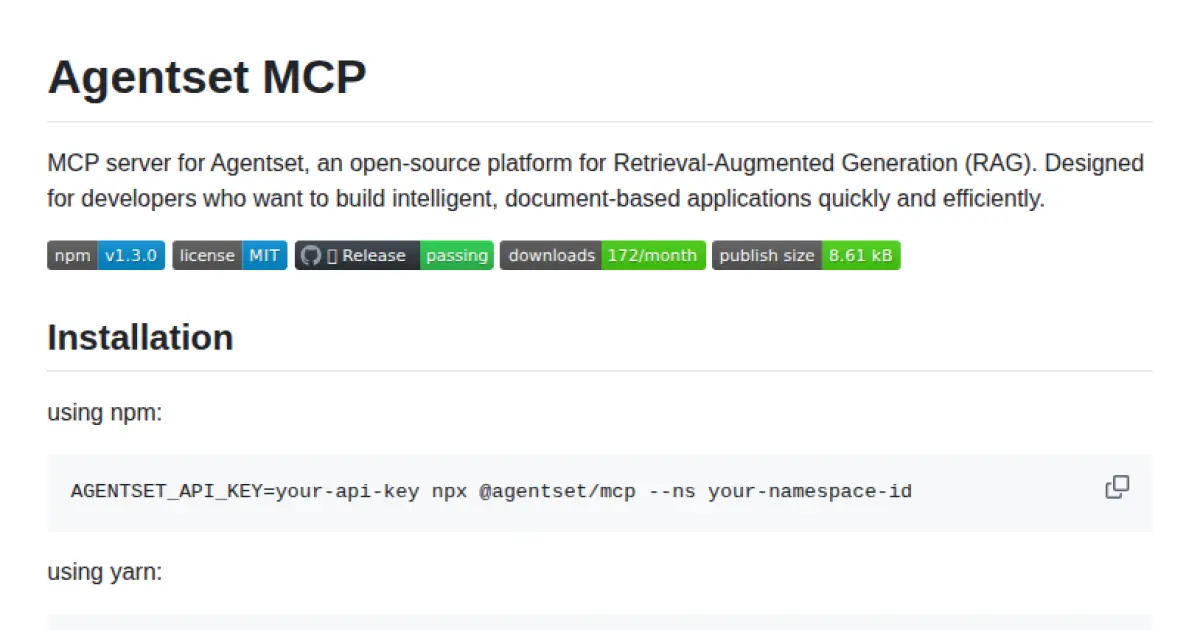Click the 'using npm:' label
The width and height of the screenshot is (1200, 630).
[x=104, y=412]
